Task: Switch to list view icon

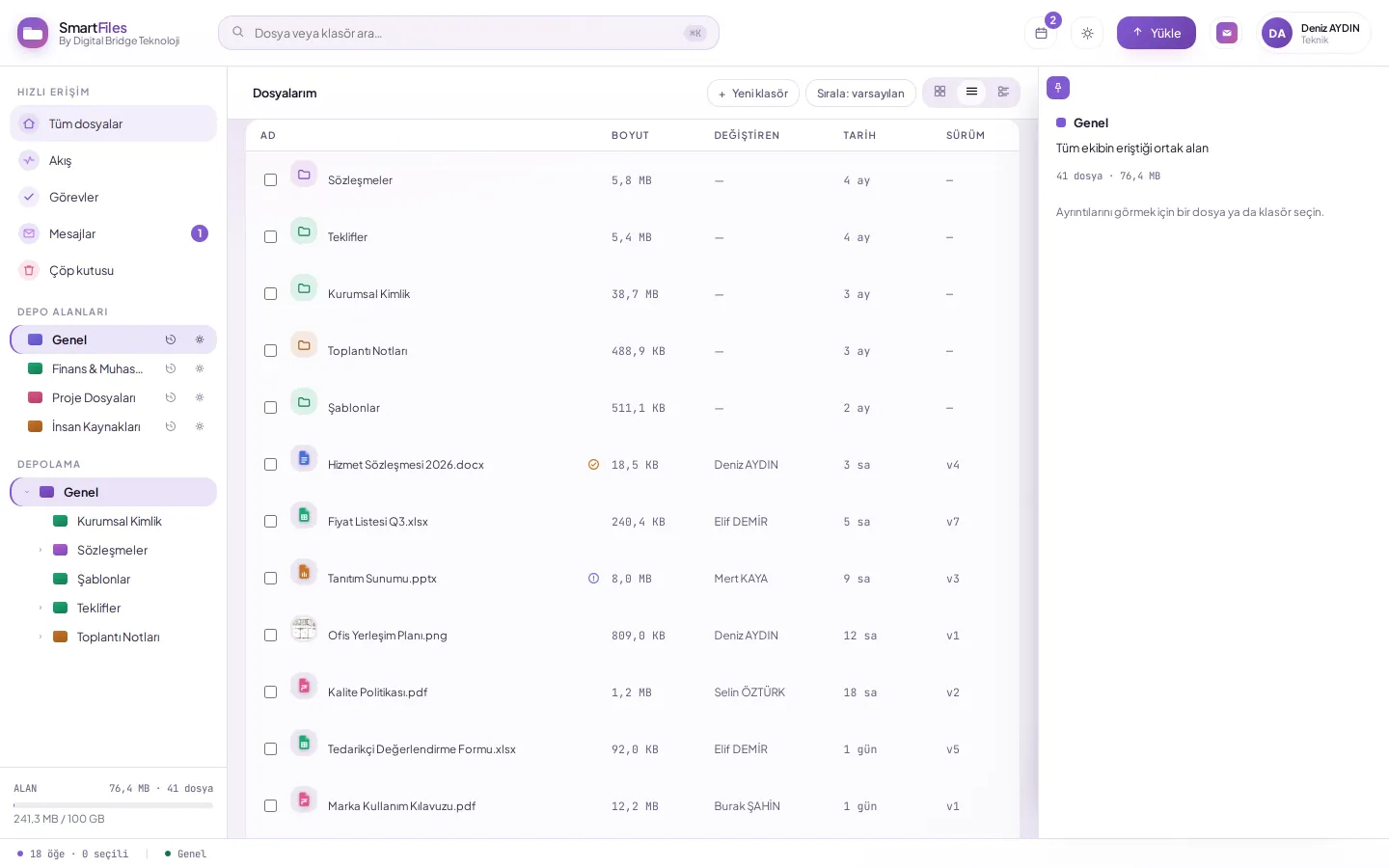Action: pos(971,92)
